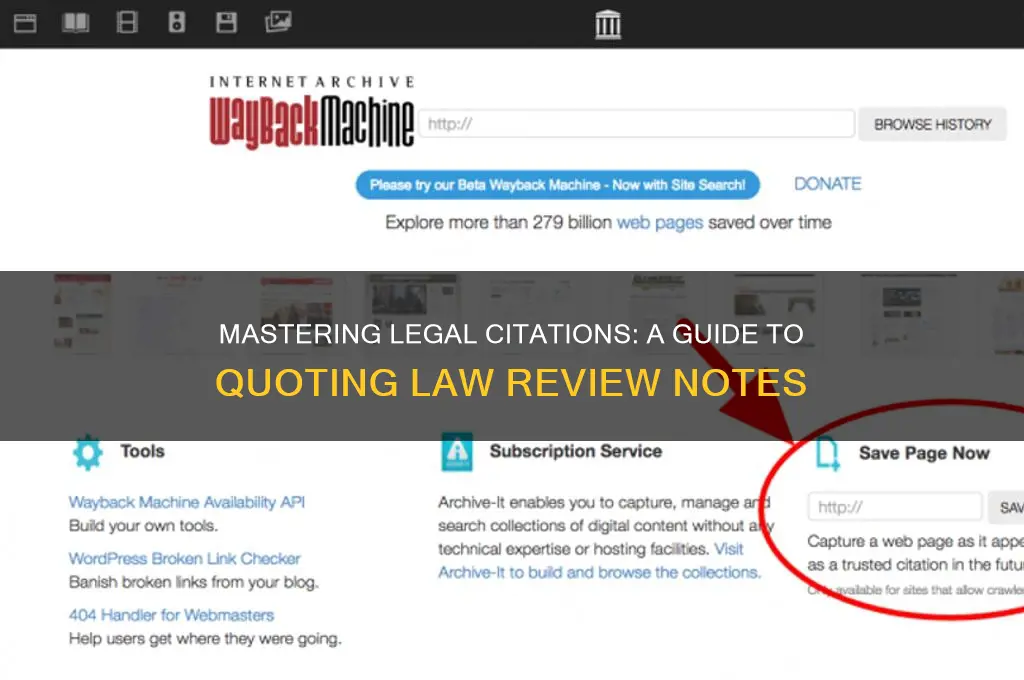Viewport: 1024px width, 680px height.
Task: Click the Subscription Service heading
Action: 576,451
